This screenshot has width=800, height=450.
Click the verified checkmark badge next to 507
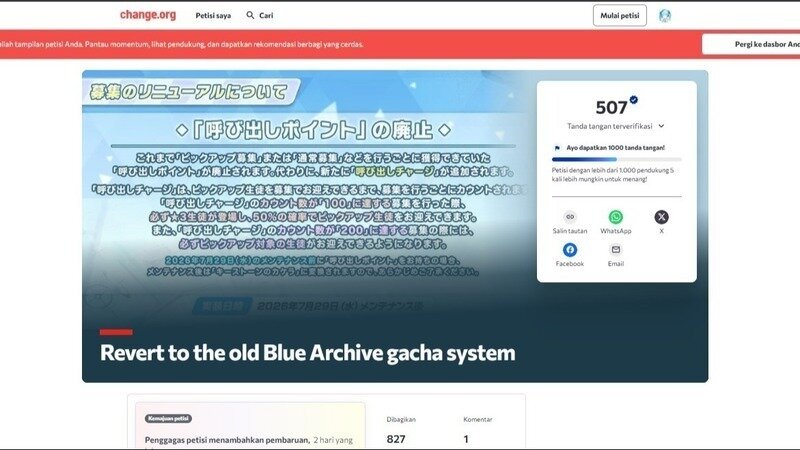[633, 100]
